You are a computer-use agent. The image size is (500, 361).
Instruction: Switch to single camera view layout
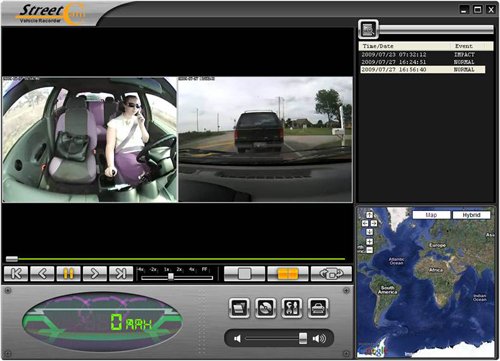[x=244, y=274]
